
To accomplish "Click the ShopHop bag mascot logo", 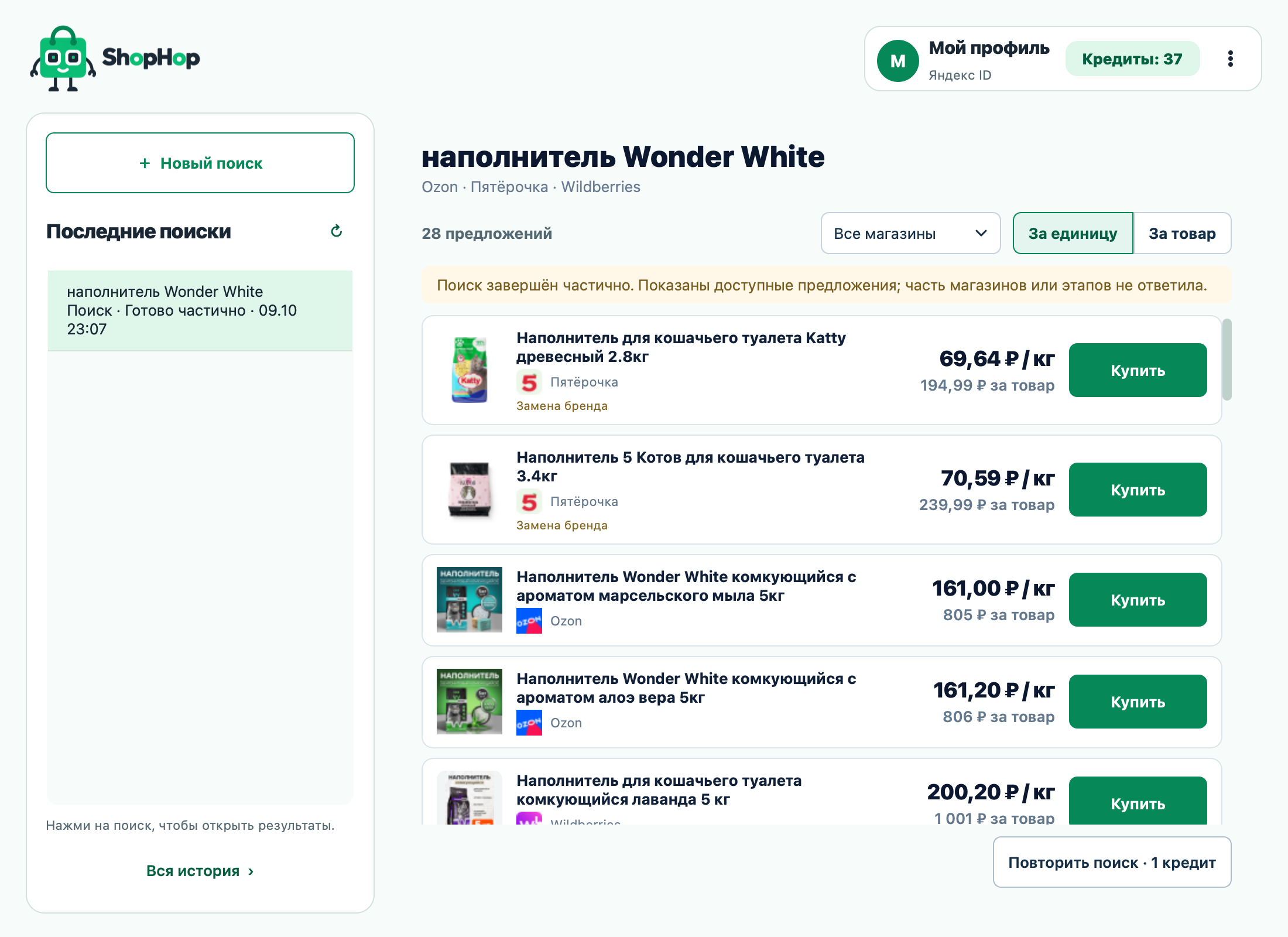I will point(63,59).
